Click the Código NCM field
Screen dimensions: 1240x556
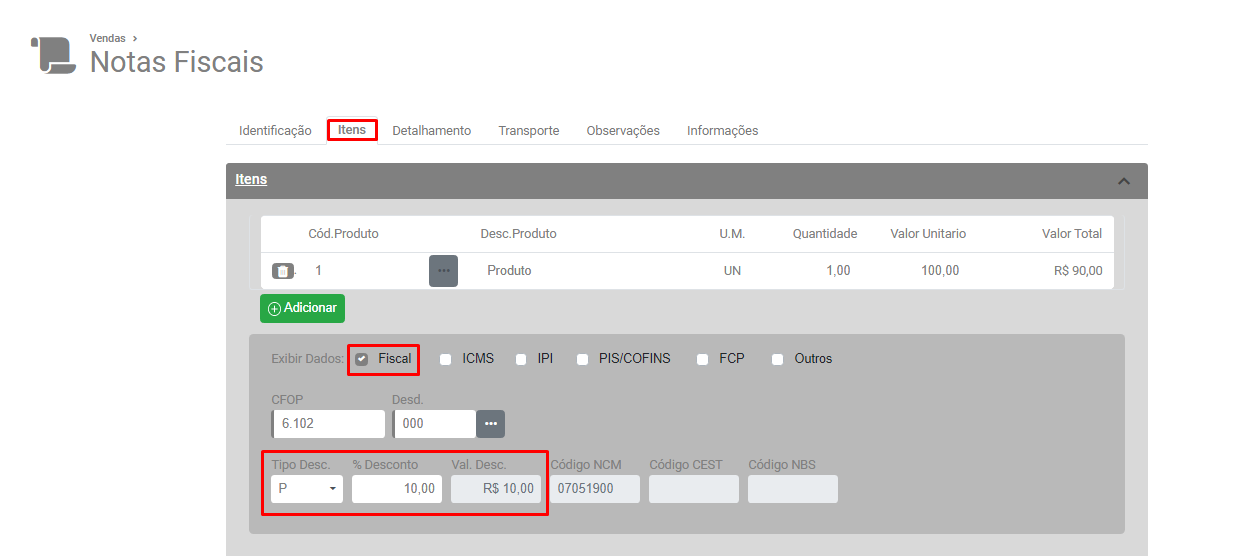pyautogui.click(x=595, y=489)
